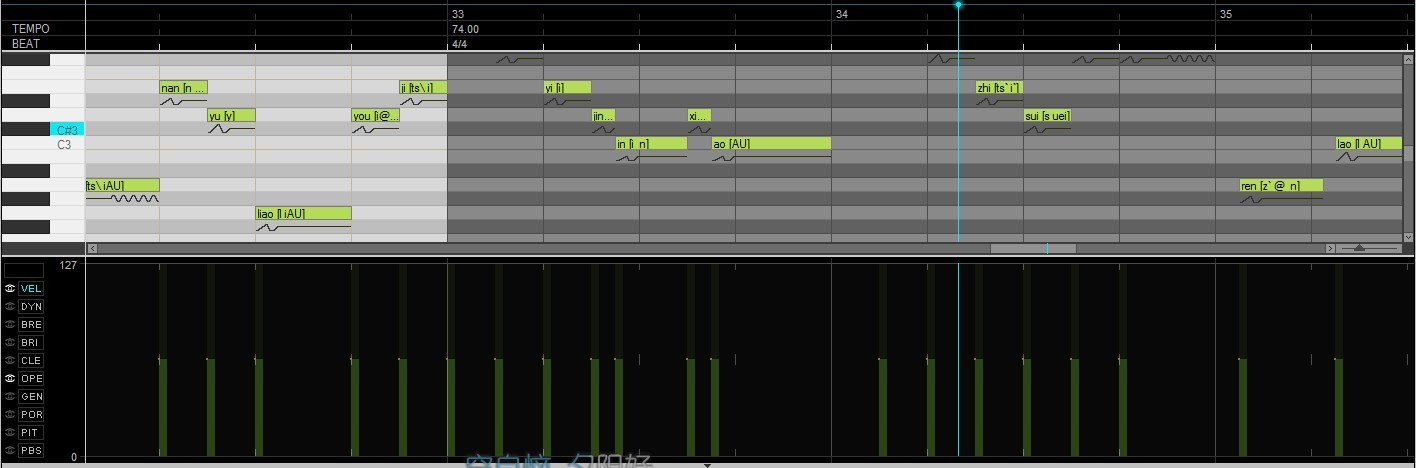Click the vertical scrollbar thumb

(1409, 152)
